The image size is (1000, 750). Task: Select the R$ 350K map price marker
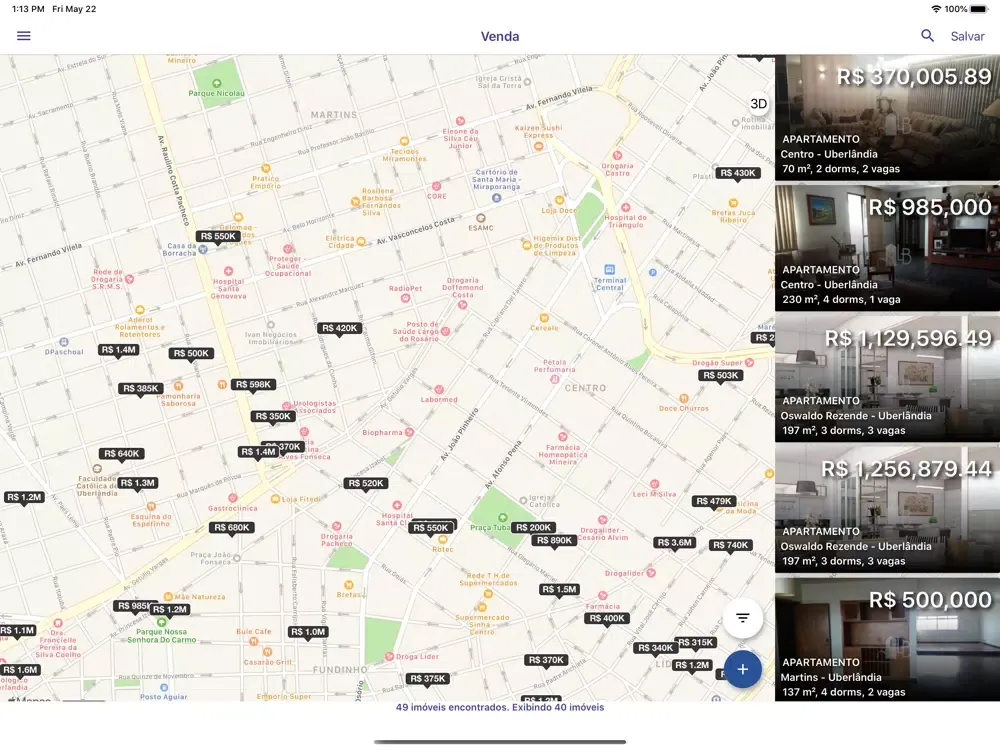tap(273, 416)
